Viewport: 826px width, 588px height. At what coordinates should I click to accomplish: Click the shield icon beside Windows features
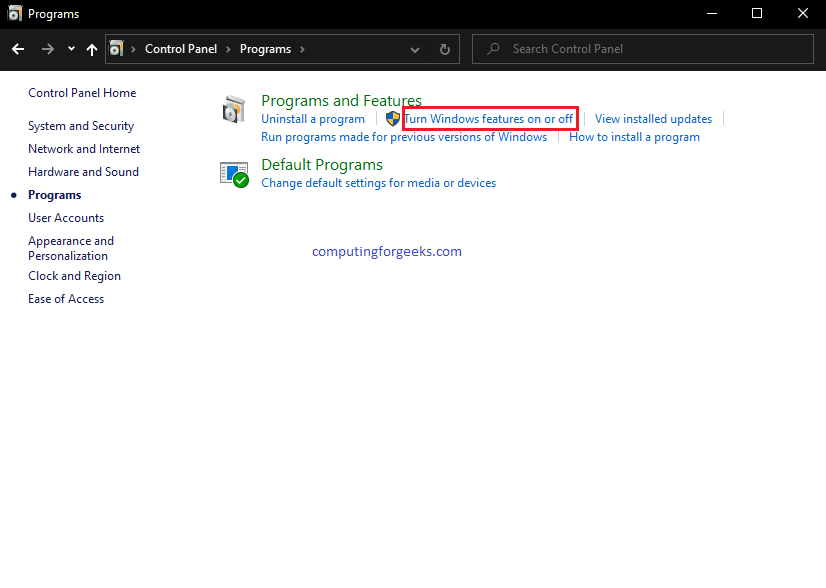pos(392,119)
